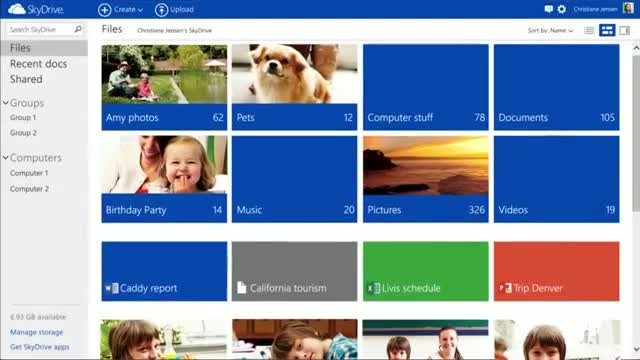The image size is (640, 360).
Task: Select Group 2
Action: click(x=23, y=133)
